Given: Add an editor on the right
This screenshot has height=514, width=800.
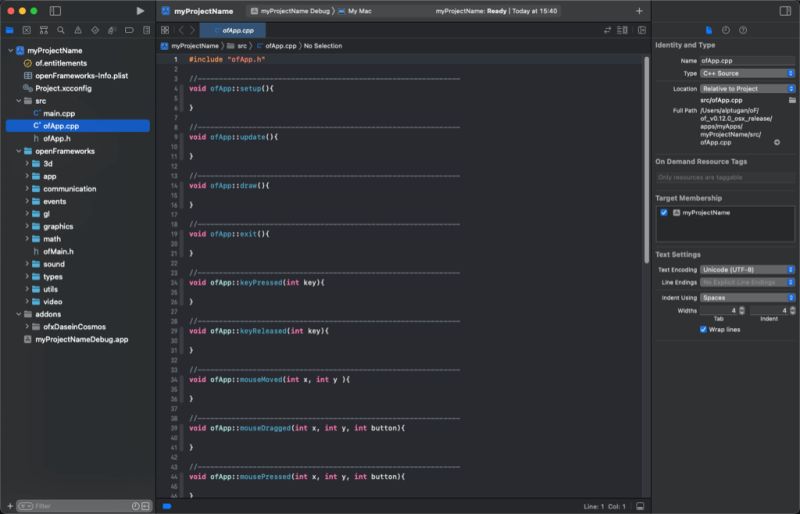Looking at the screenshot, I should [642, 30].
